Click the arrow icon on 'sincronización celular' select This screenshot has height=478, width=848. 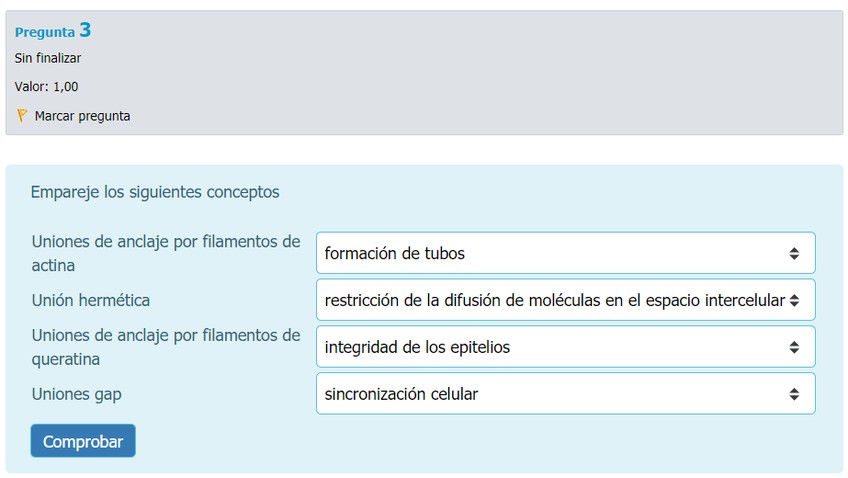(794, 394)
